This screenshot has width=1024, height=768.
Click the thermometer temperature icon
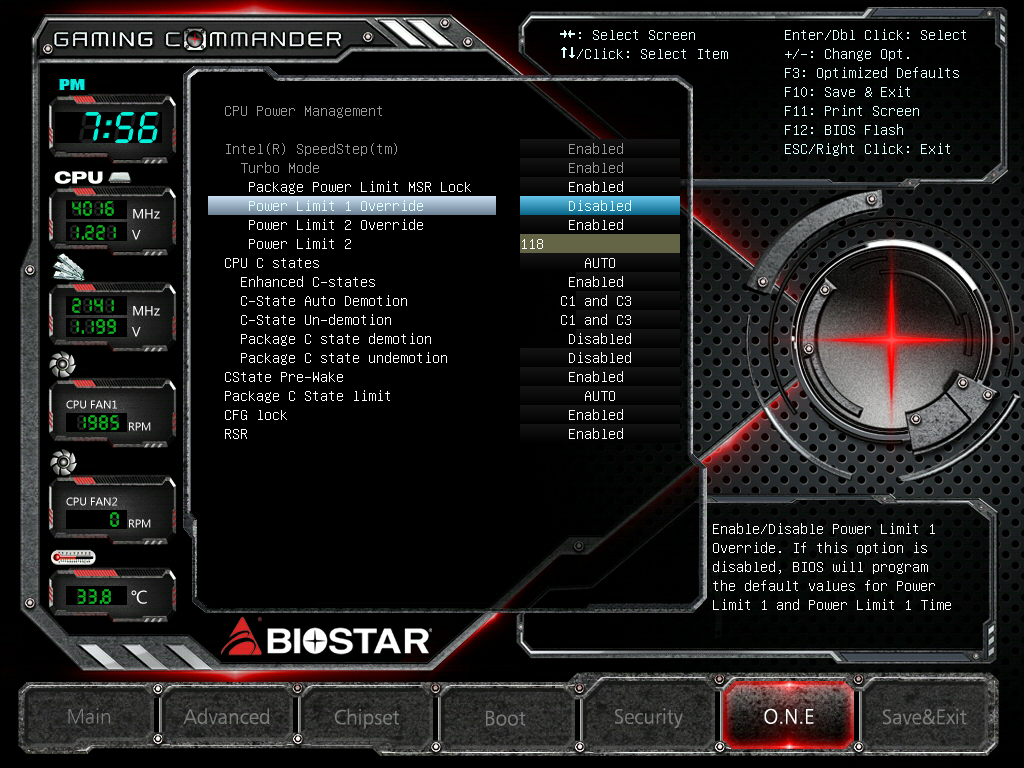tap(73, 557)
